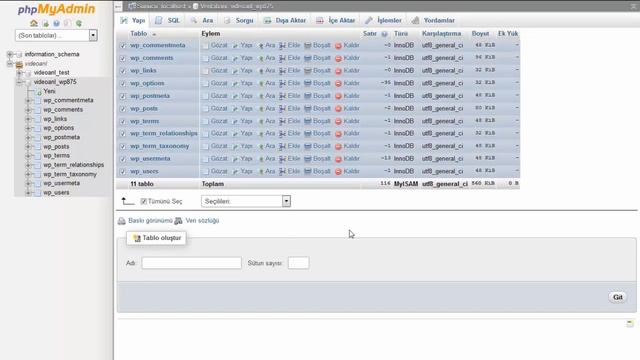Click Gözat icon for wp_term_relationships
This screenshot has height=360, width=640.
pos(205,134)
